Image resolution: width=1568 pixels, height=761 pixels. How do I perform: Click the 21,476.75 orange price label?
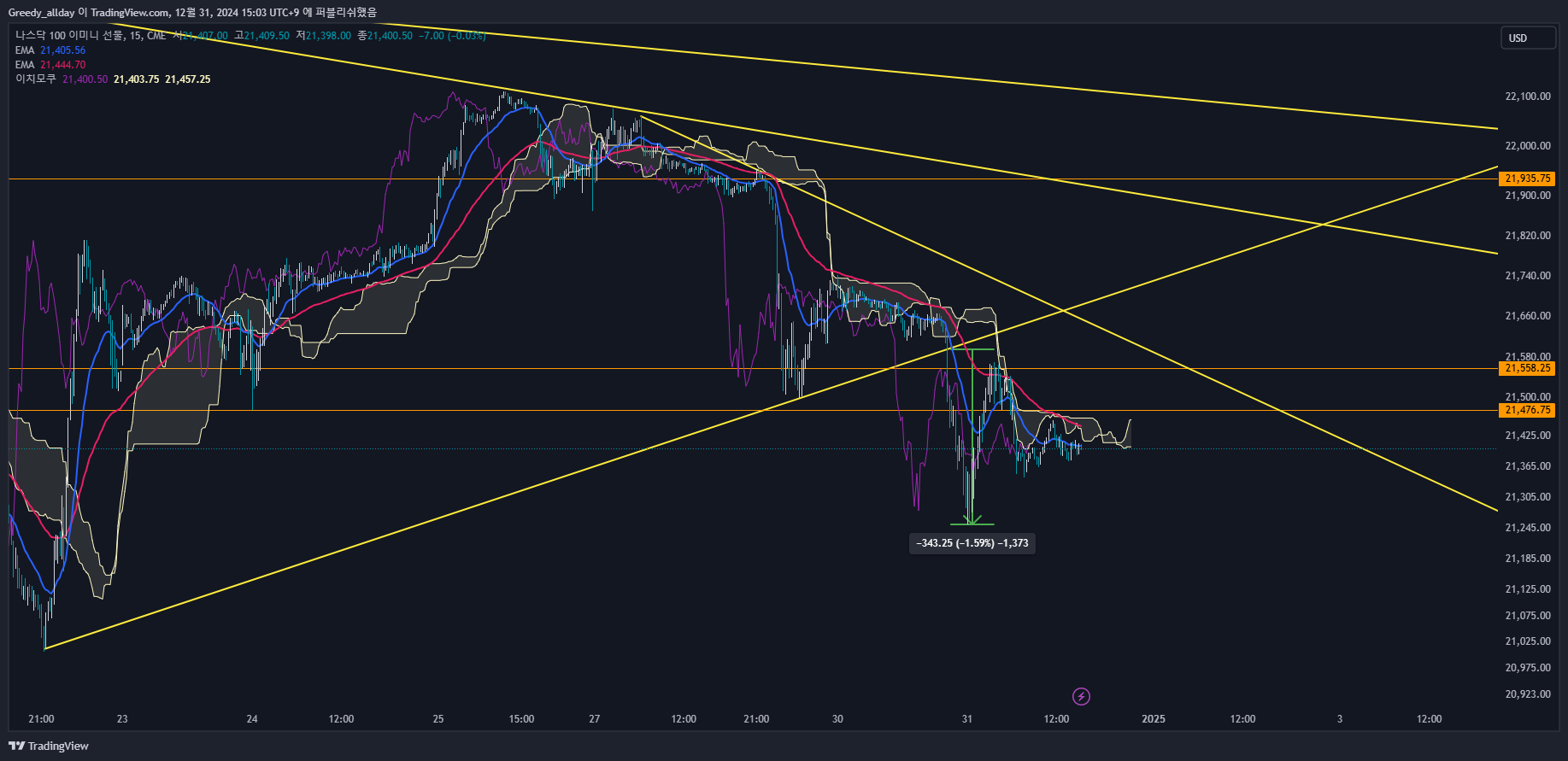pos(1528,410)
